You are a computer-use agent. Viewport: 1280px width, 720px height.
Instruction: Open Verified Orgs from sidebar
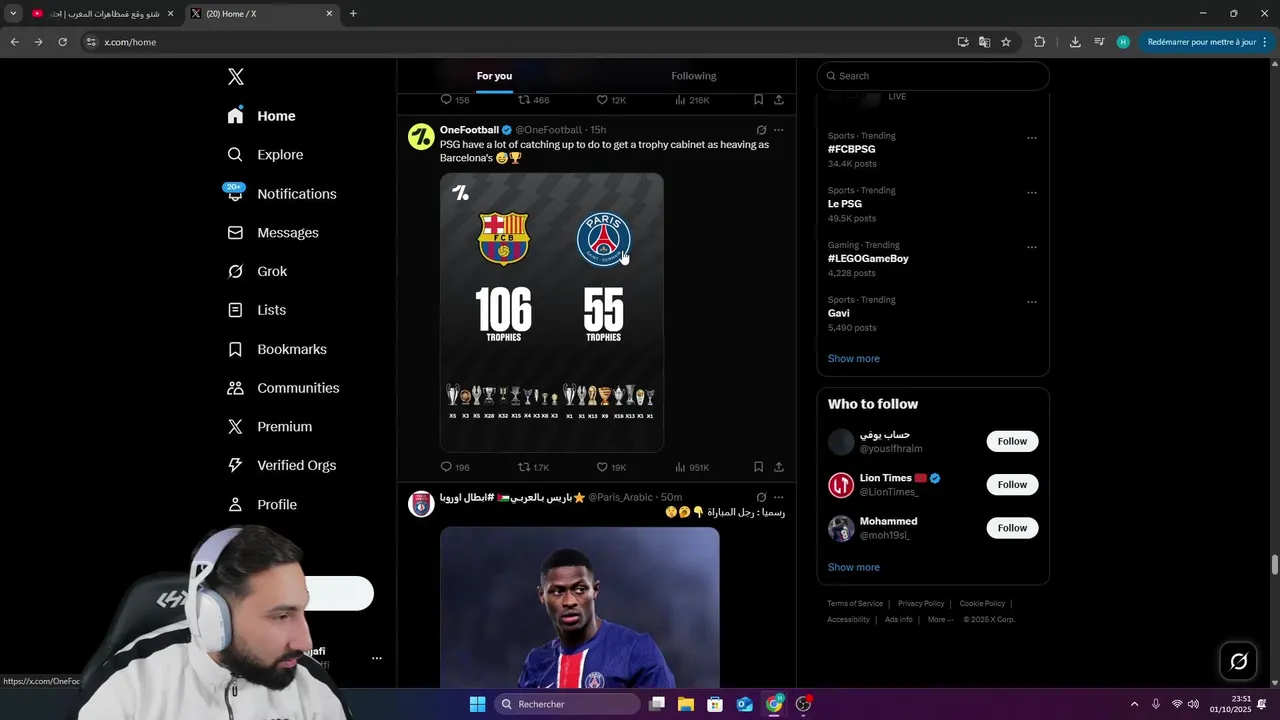pos(282,465)
